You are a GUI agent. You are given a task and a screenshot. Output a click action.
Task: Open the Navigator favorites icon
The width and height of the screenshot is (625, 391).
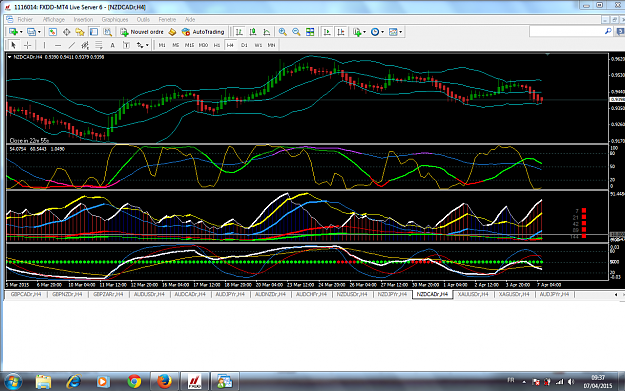pos(80,32)
